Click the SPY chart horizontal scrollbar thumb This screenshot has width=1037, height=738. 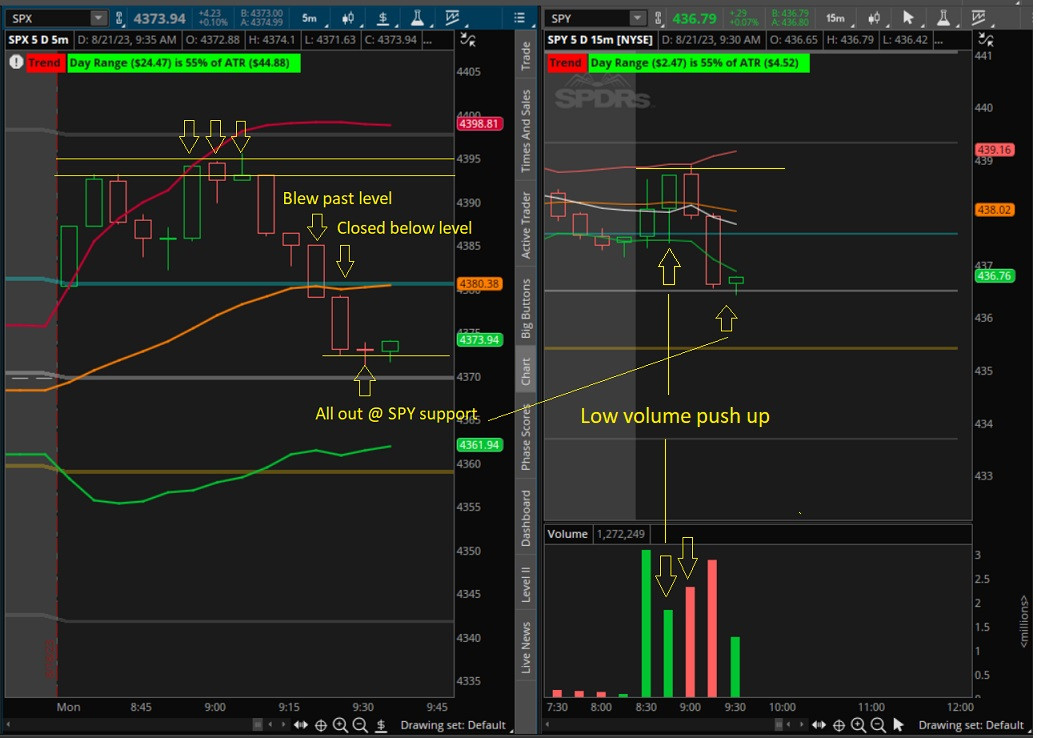(779, 725)
